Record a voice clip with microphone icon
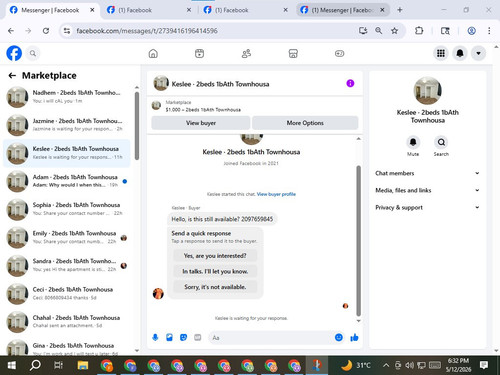This screenshot has width=500, height=375. coord(155,338)
